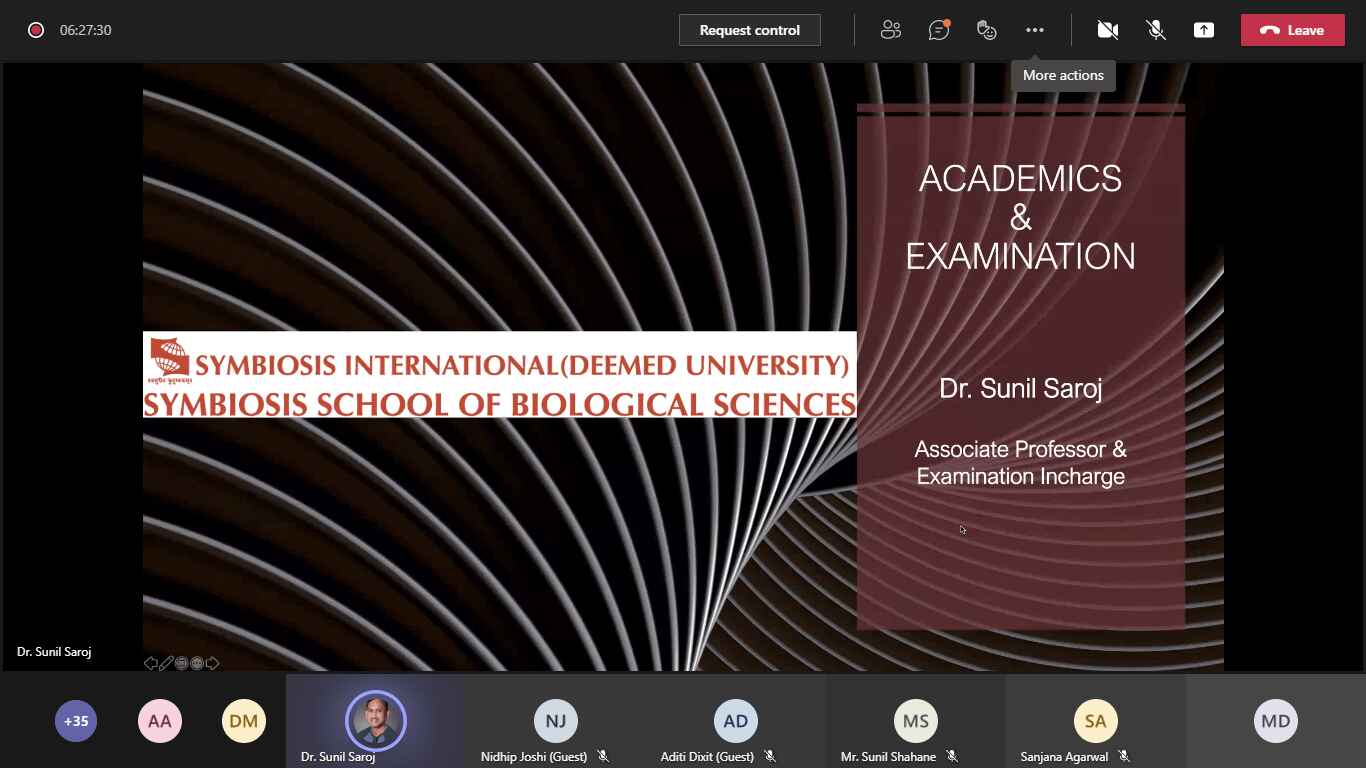This screenshot has height=768, width=1366.
Task: Unmute the microphone
Action: [1155, 30]
